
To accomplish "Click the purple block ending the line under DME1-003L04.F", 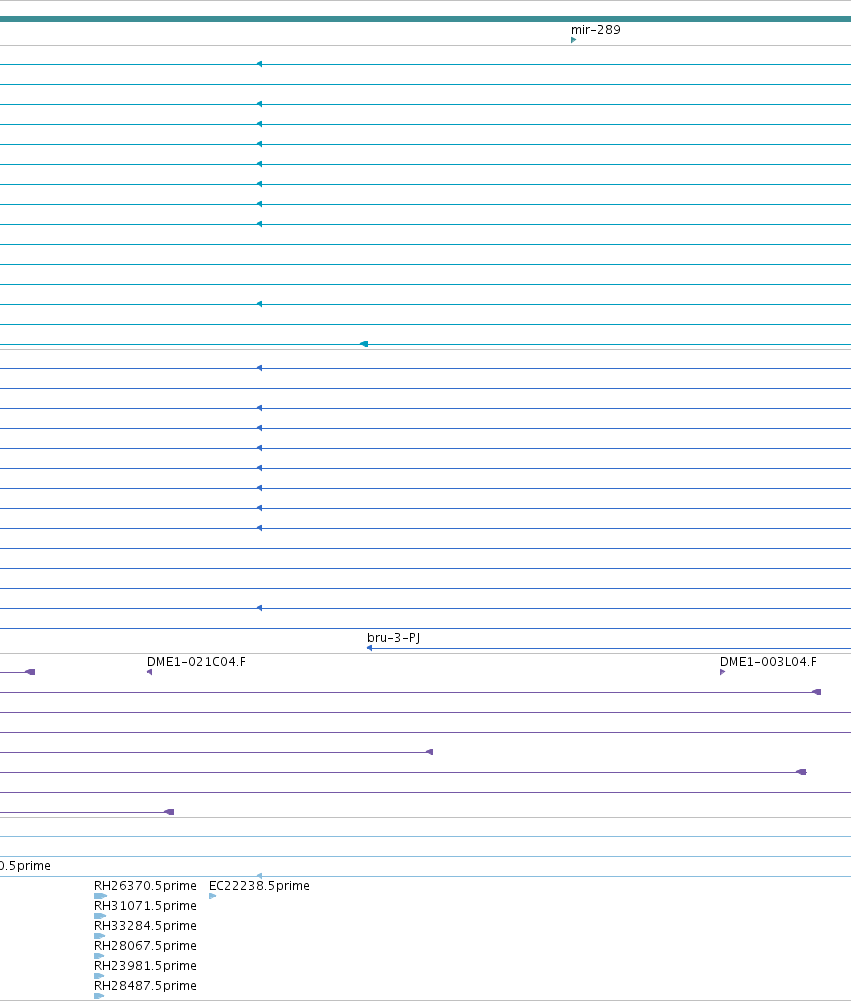I will [x=816, y=692].
